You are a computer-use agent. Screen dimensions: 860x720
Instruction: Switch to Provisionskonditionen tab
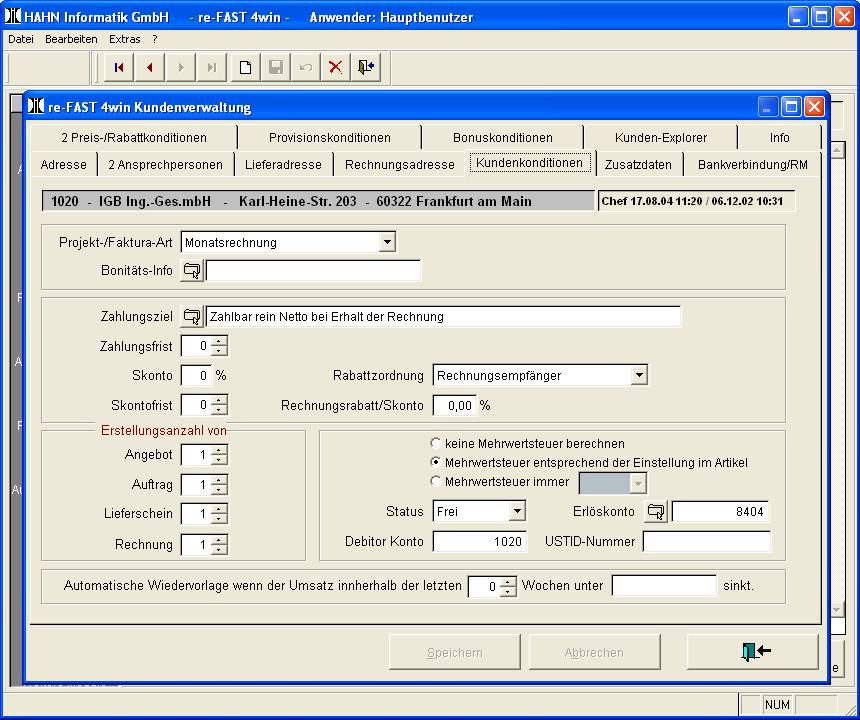(x=330, y=138)
